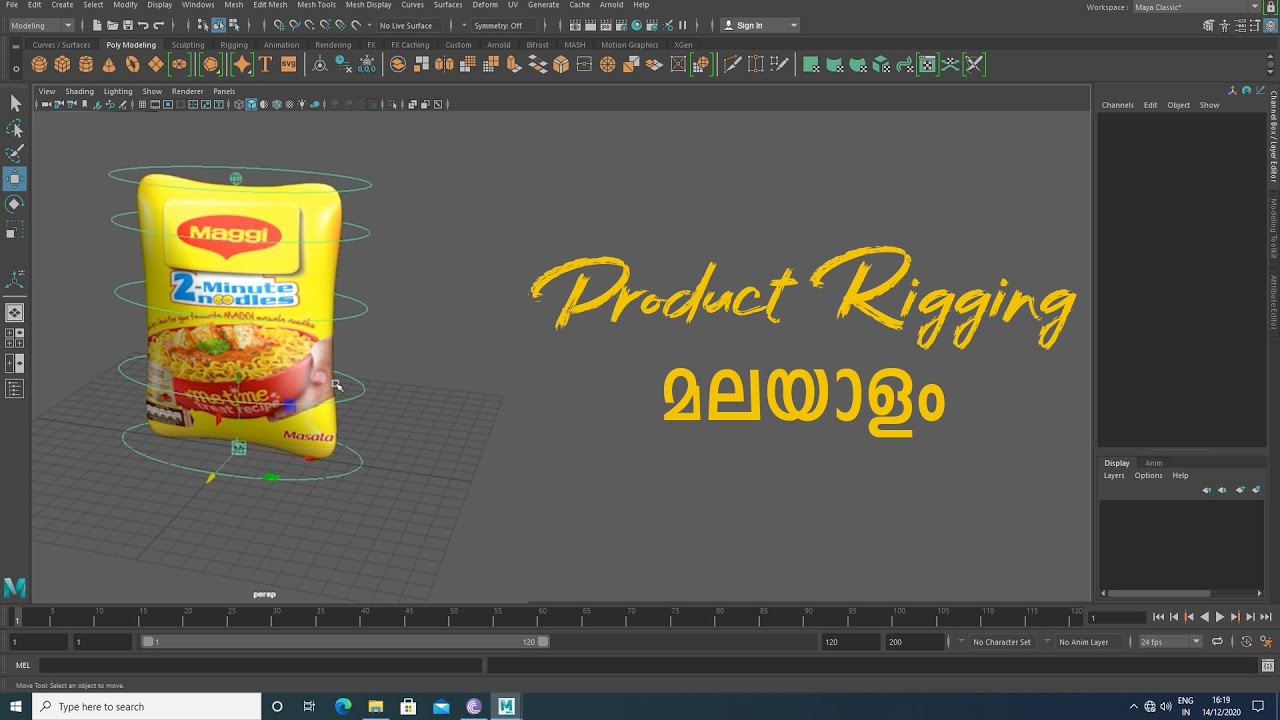Create a polygon sphere from the shelf
The width and height of the screenshot is (1280, 720).
click(39, 65)
